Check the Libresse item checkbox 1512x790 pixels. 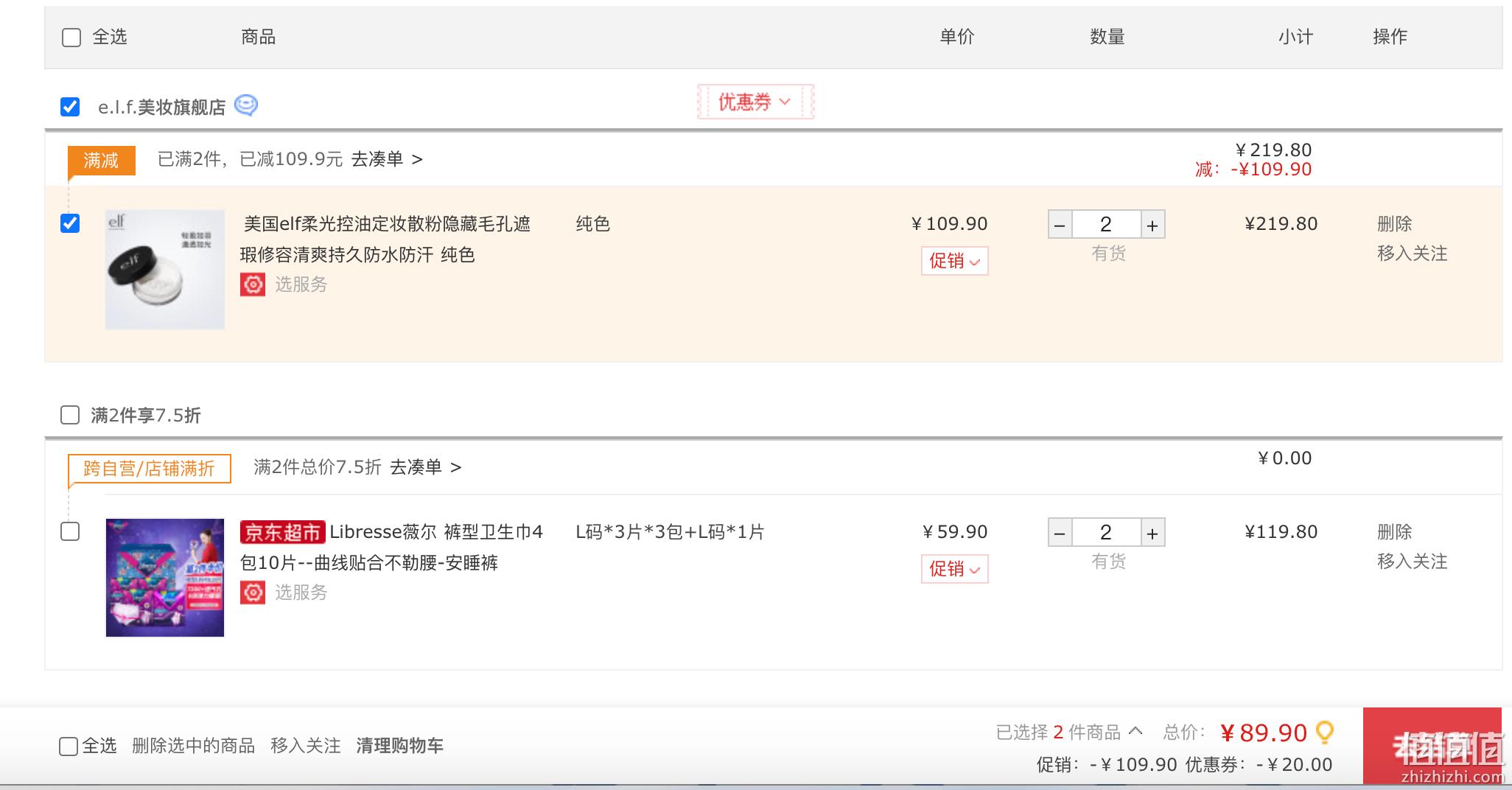pyautogui.click(x=70, y=531)
